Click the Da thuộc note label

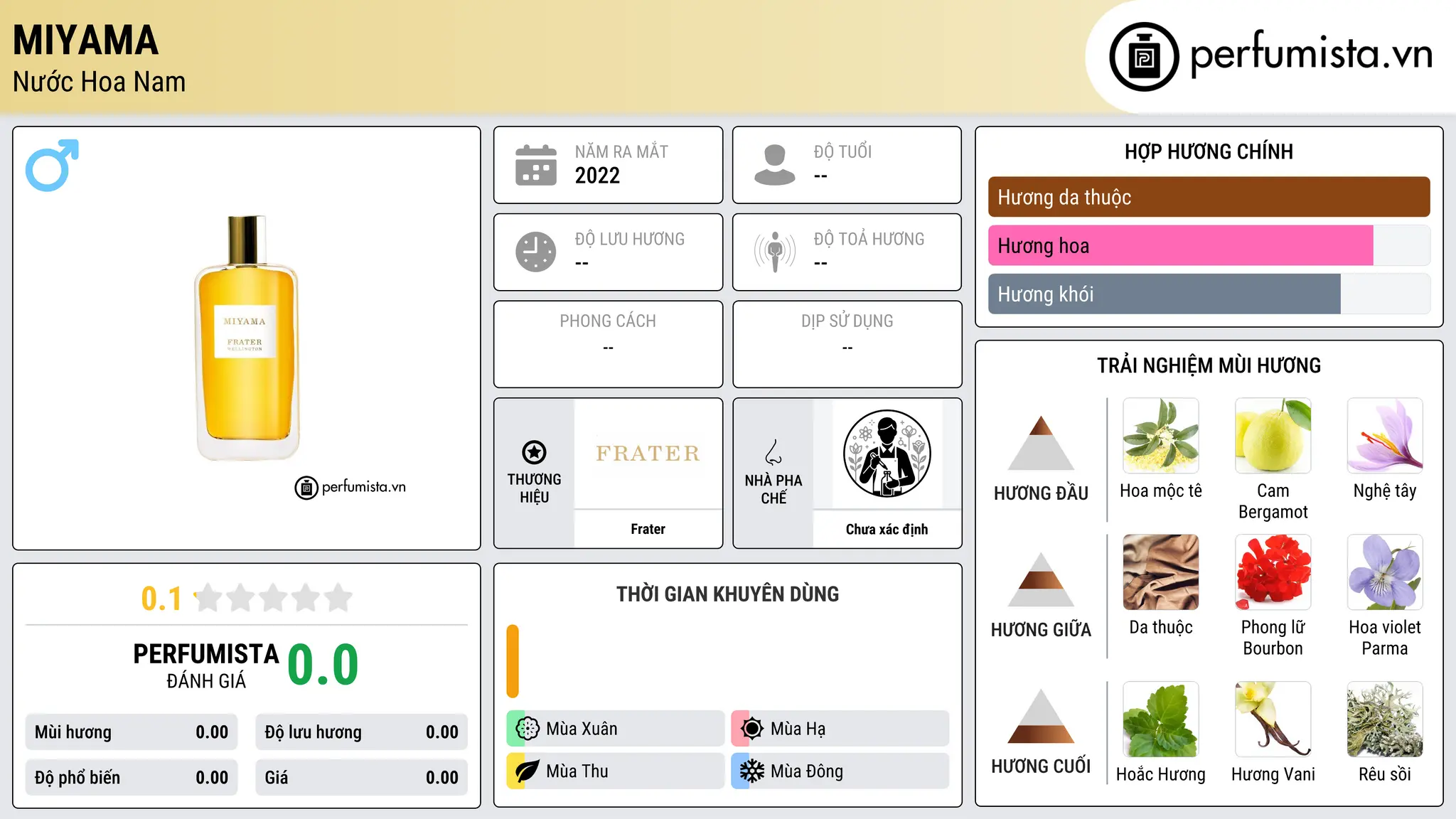(x=1160, y=627)
